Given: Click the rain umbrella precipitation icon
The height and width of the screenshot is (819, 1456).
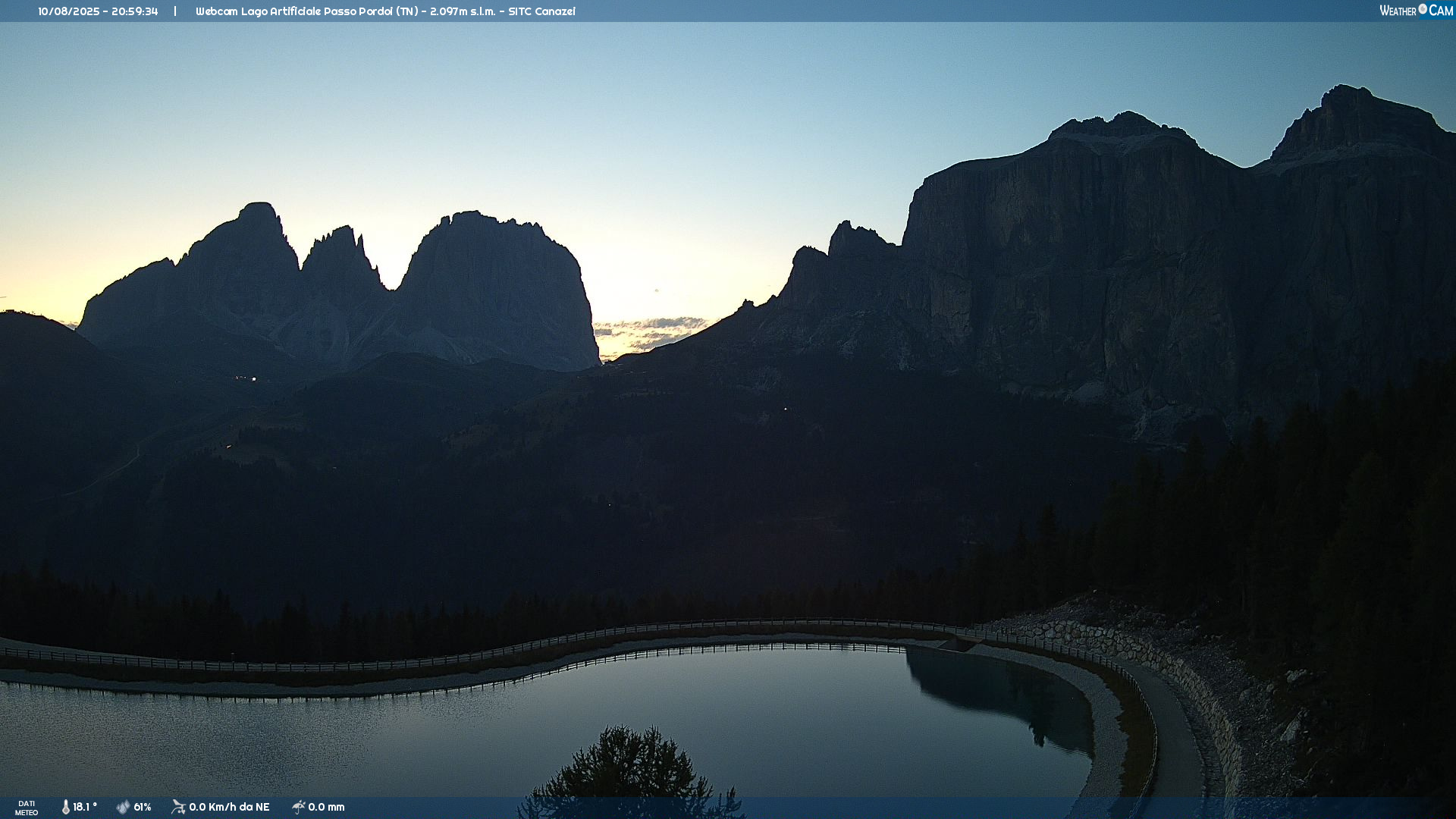Looking at the screenshot, I should coord(298,807).
